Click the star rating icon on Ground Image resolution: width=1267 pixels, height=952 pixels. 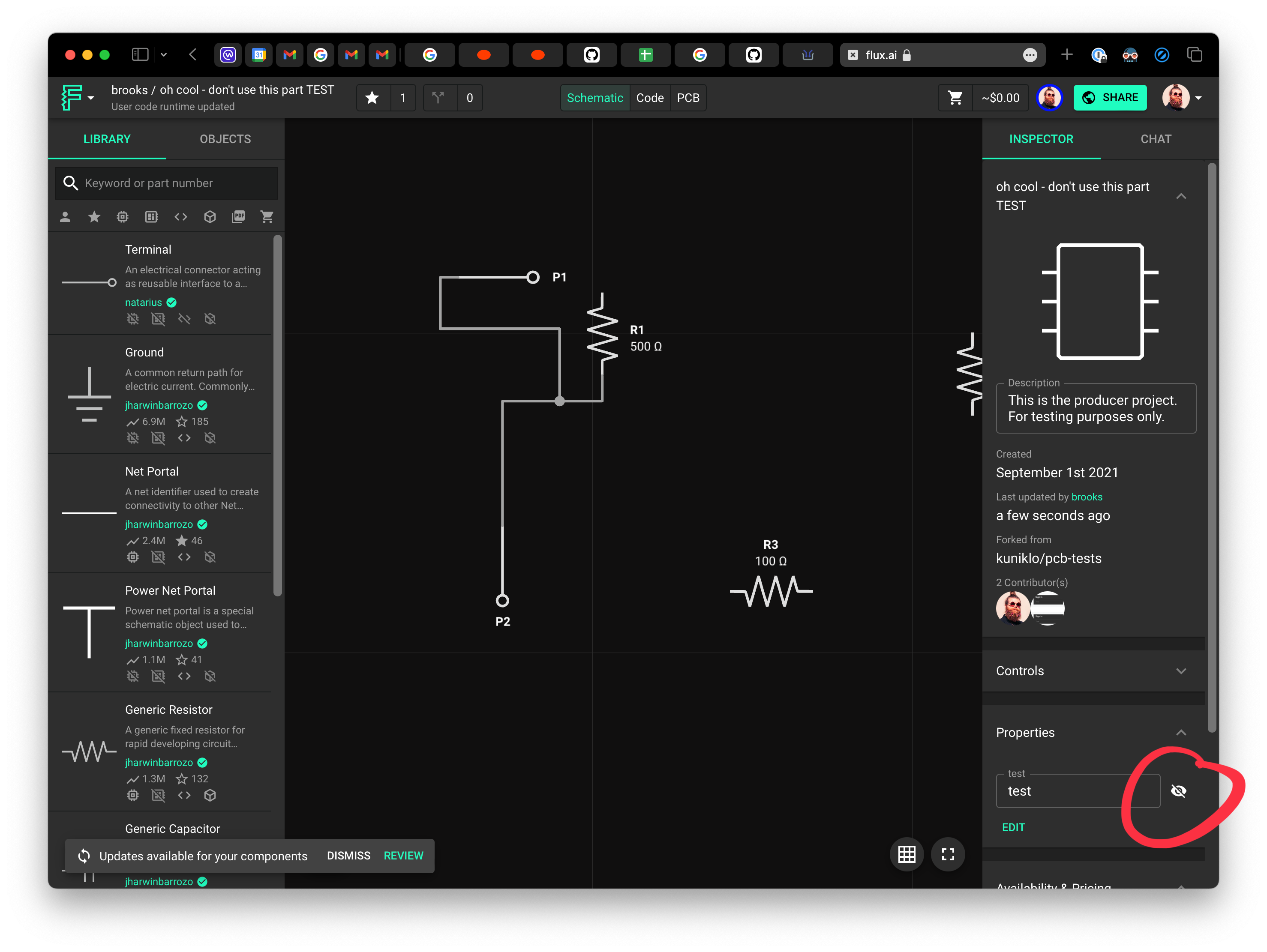point(182,422)
